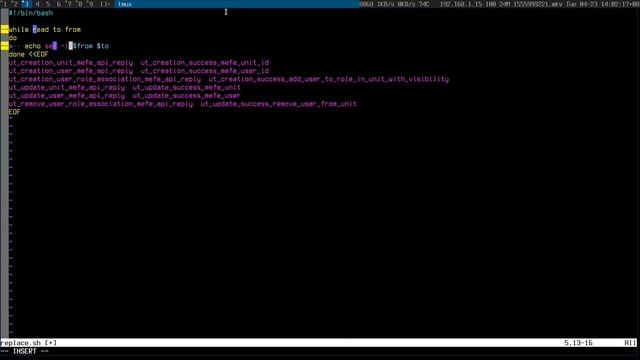Click ut_remove_user_role_association_mefe_api_reply
This screenshot has height=360, width=640.
coord(101,104)
